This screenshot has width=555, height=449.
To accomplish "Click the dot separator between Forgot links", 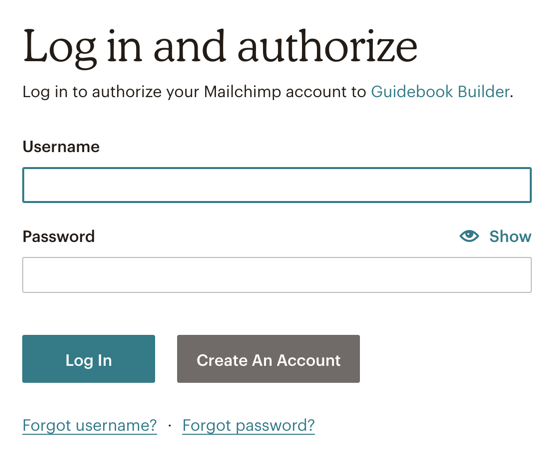I will tap(170, 425).
